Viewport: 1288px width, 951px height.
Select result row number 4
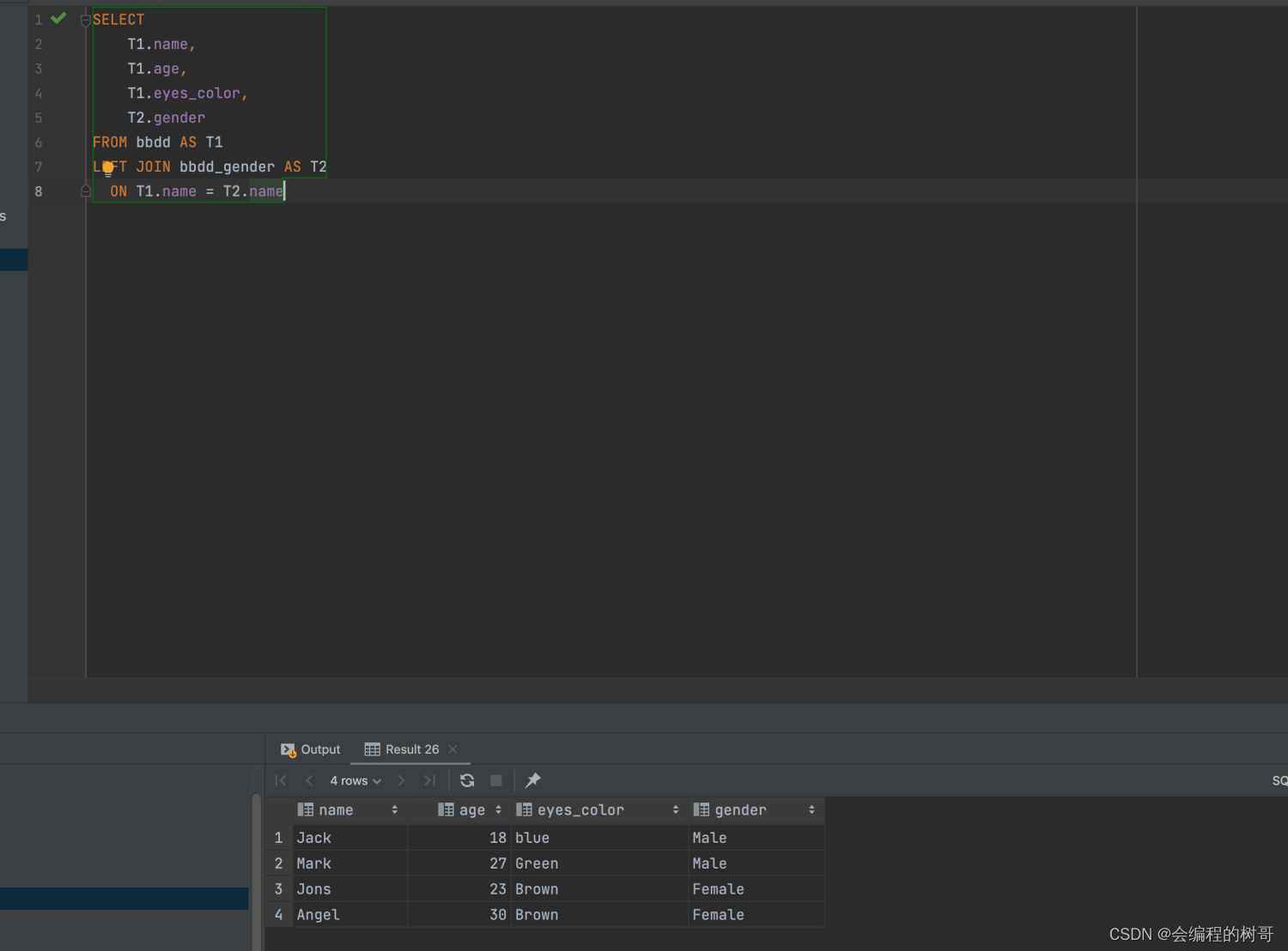pyautogui.click(x=279, y=915)
